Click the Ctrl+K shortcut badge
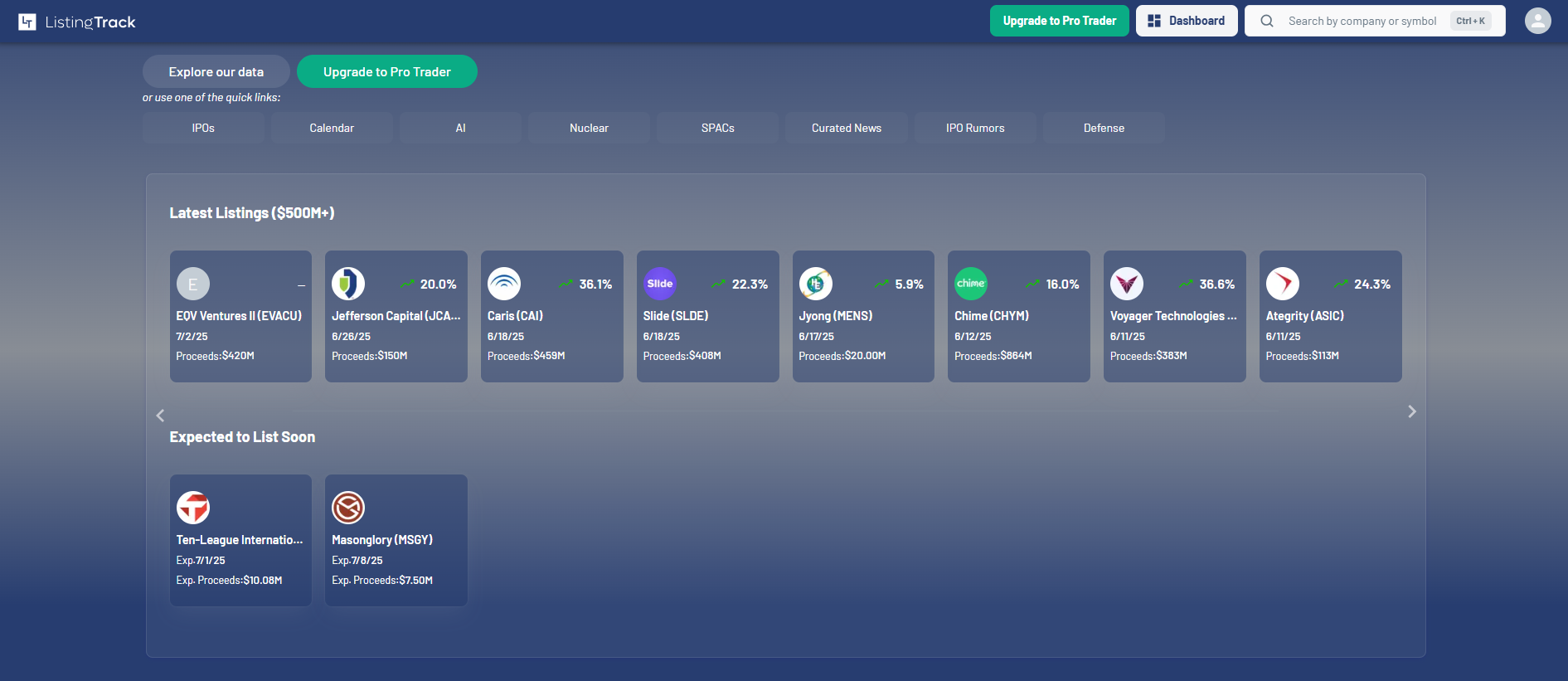This screenshot has height=681, width=1568. (x=1471, y=21)
